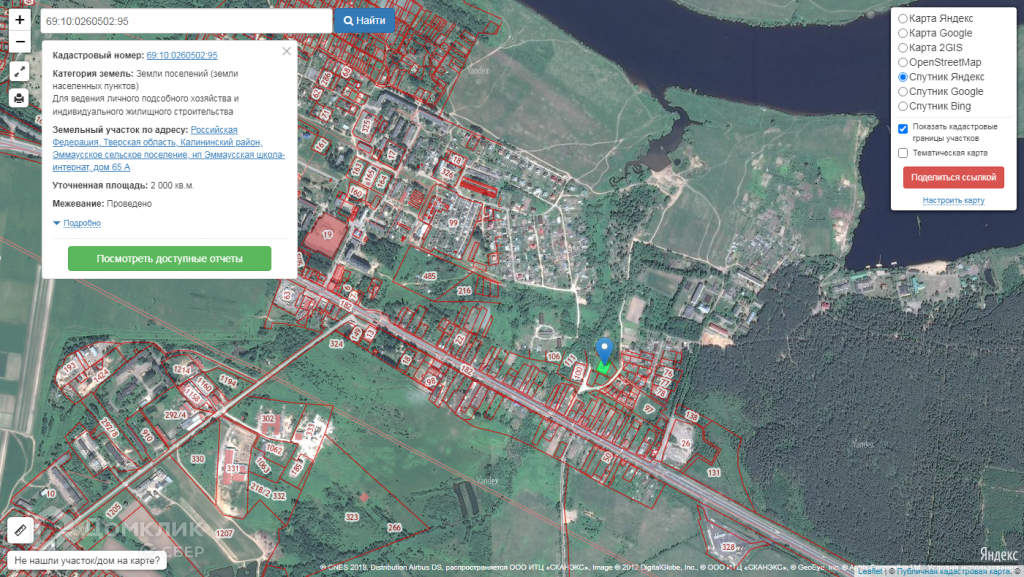Select Спутник Google radio option
Image resolution: width=1024 pixels, height=577 pixels.
point(903,92)
